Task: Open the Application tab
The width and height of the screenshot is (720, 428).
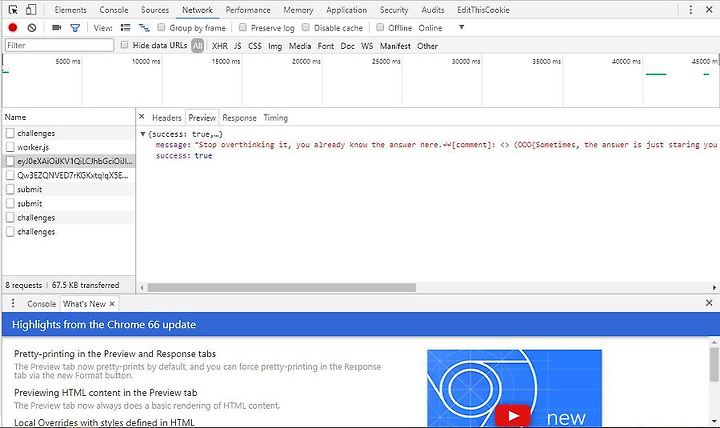Action: pyautogui.click(x=347, y=10)
